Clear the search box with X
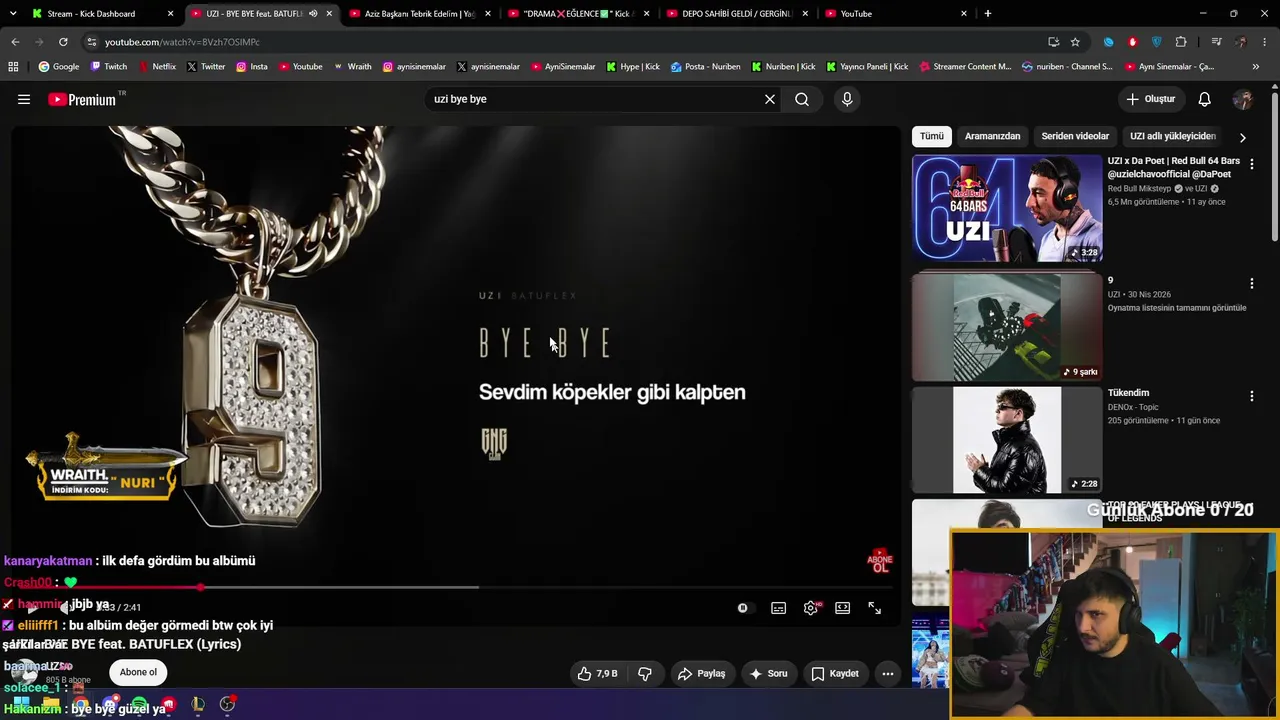Image resolution: width=1280 pixels, height=720 pixels. click(x=770, y=99)
